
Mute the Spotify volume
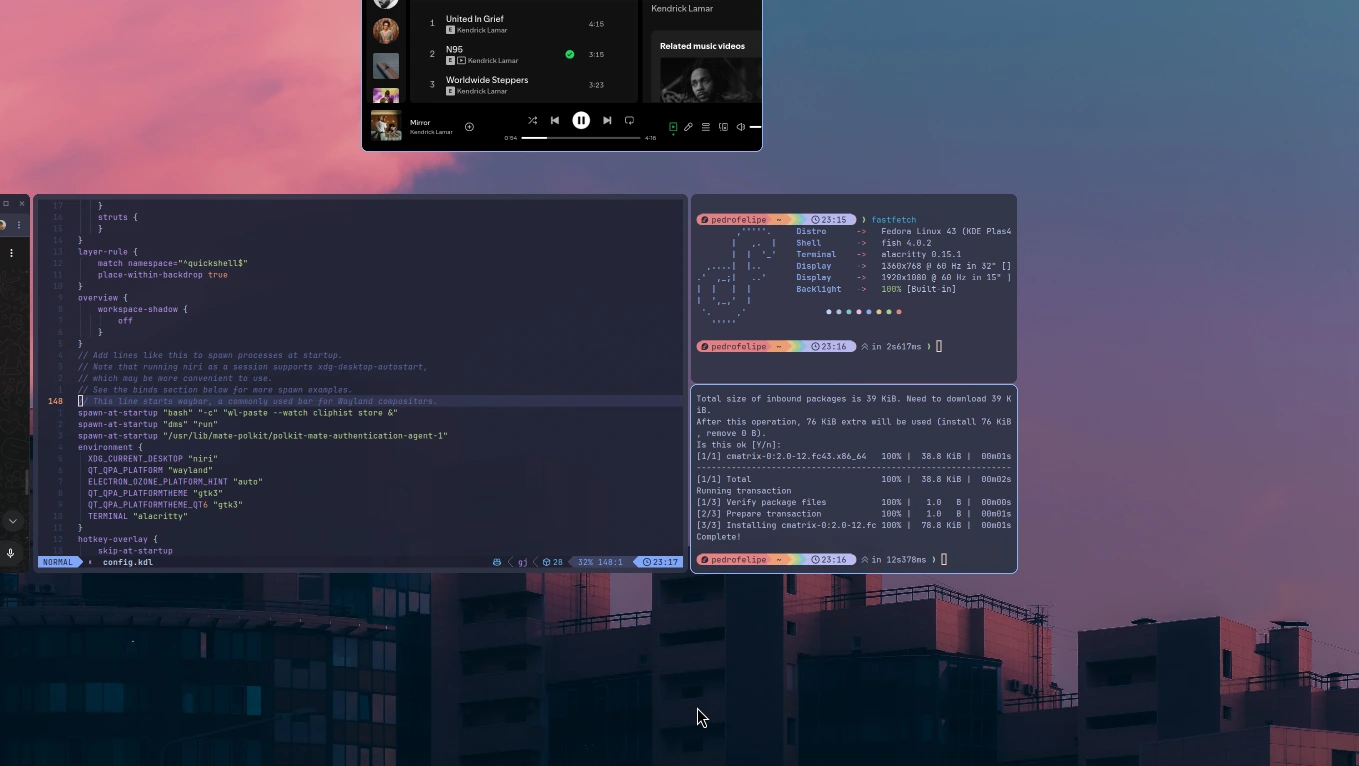coord(741,127)
